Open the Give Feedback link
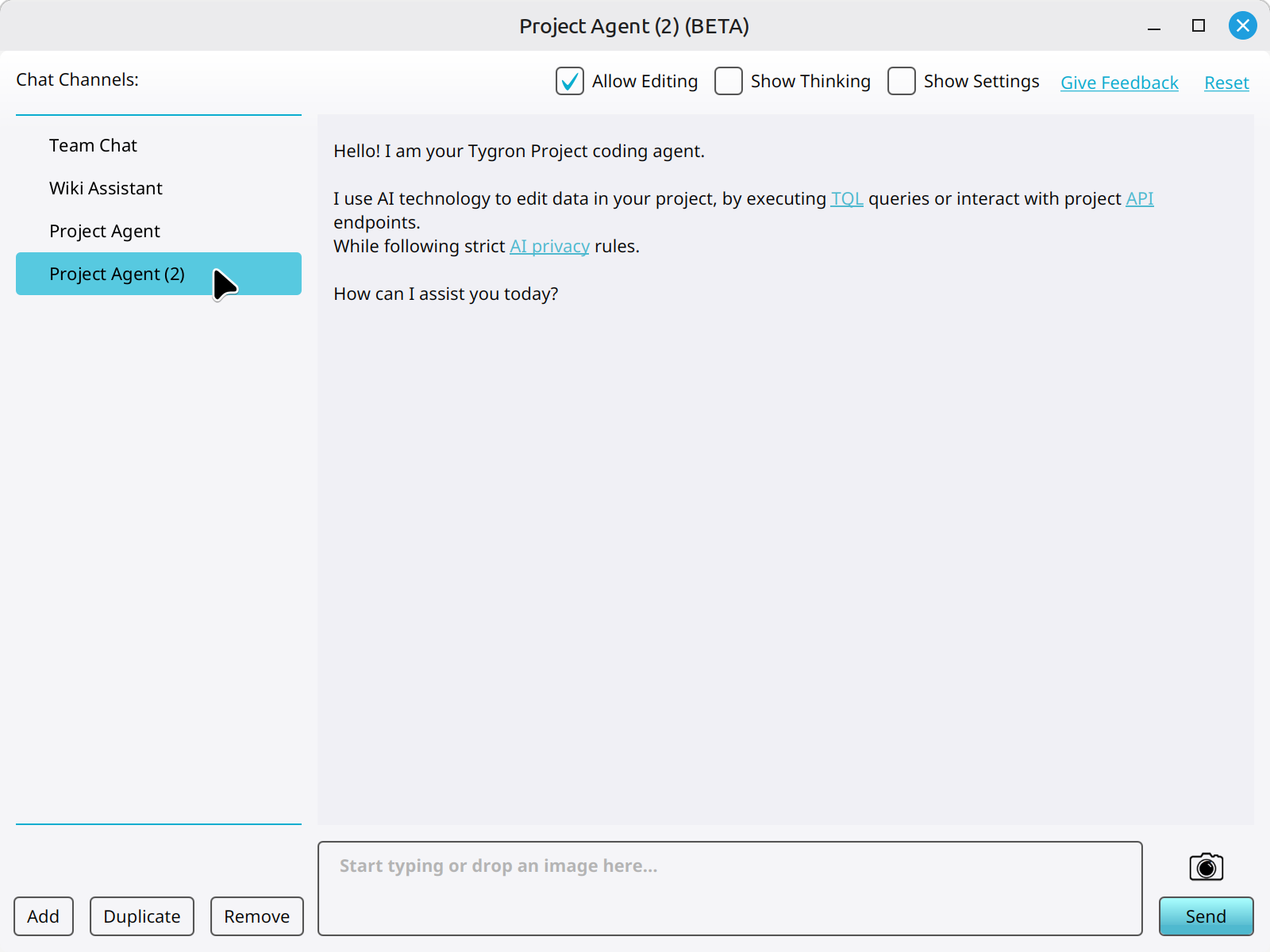This screenshot has width=1270, height=952. pyautogui.click(x=1119, y=83)
